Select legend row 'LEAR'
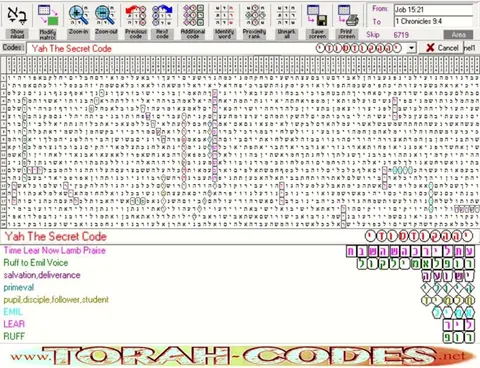480x368 pixels. point(14,324)
